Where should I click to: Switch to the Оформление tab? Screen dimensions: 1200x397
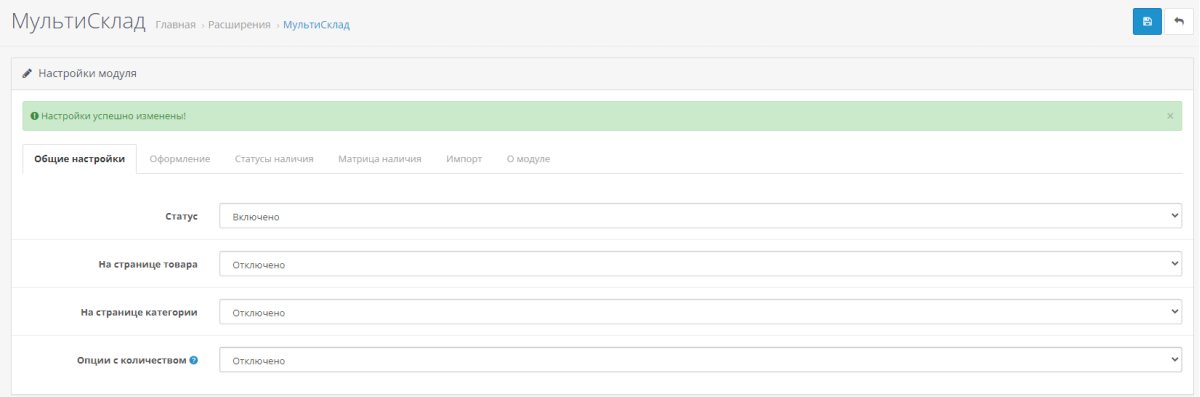pyautogui.click(x=180, y=159)
